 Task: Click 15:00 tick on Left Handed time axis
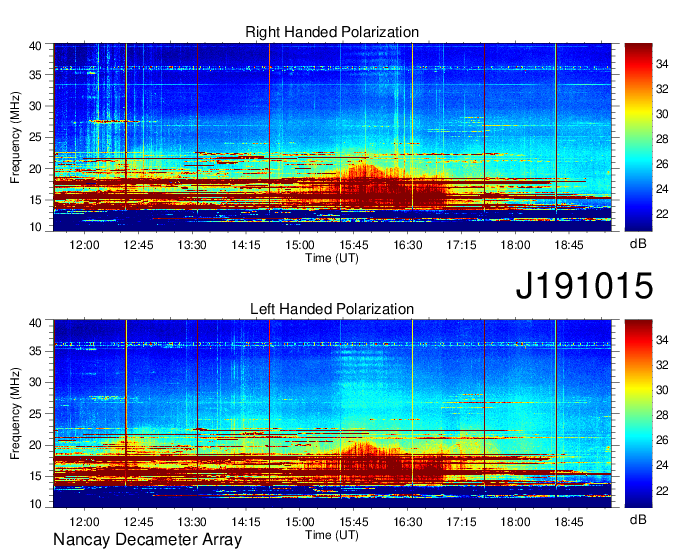coord(300,522)
